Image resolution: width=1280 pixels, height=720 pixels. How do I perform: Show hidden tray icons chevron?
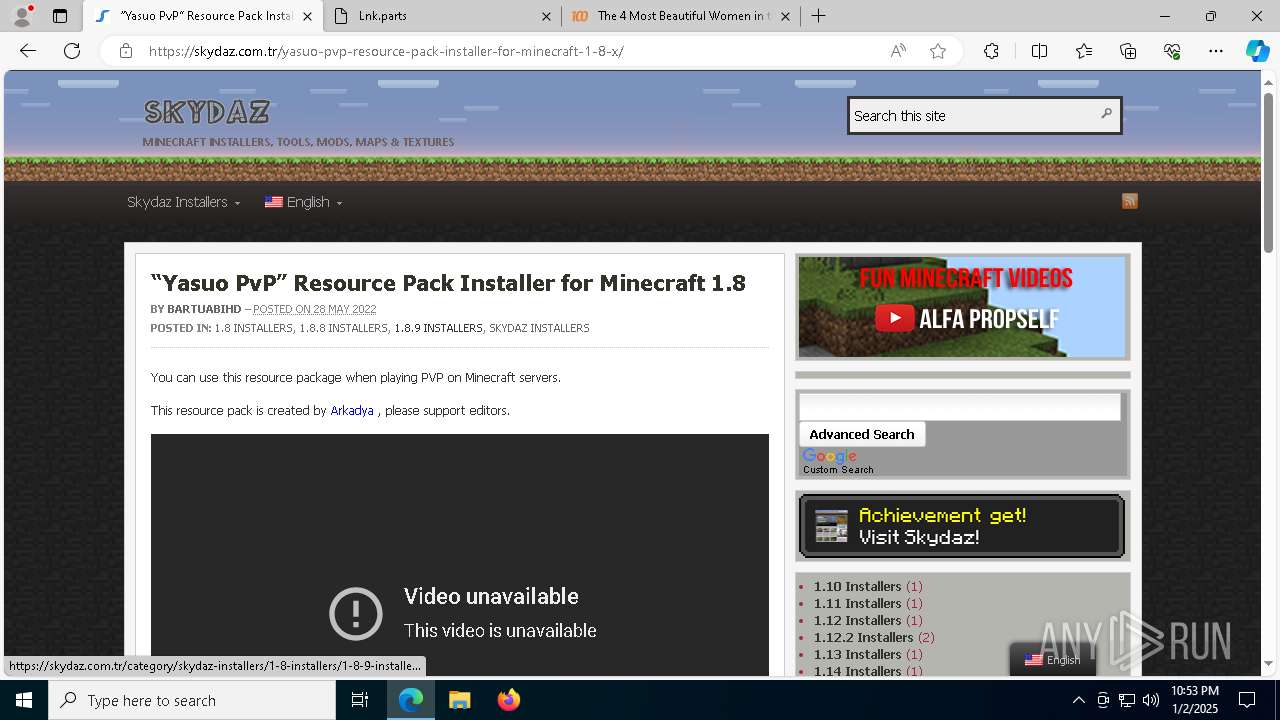coord(1078,700)
